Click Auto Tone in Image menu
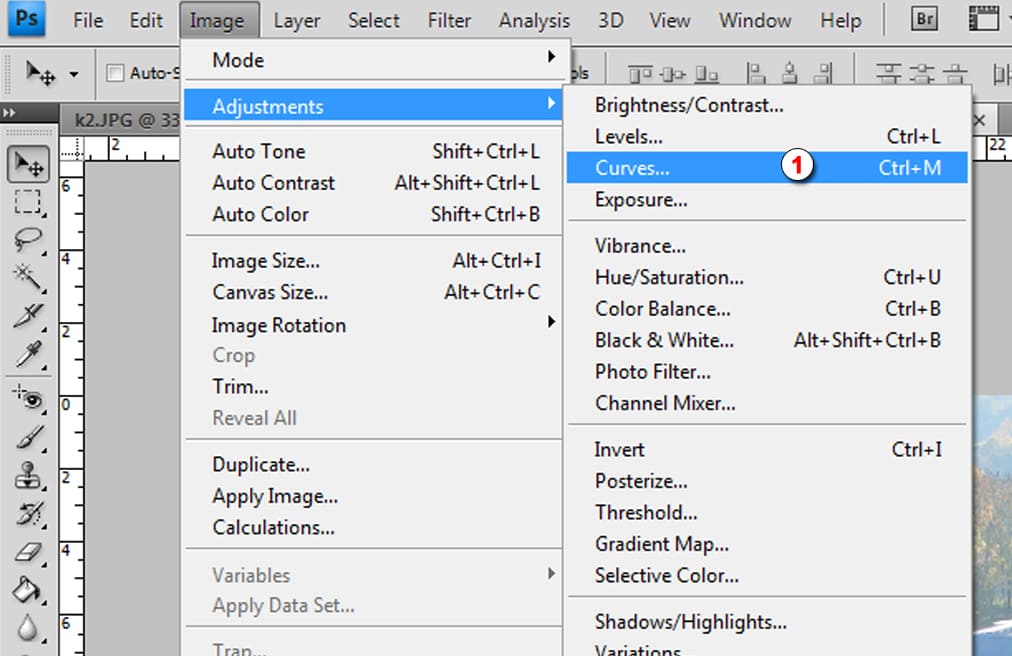Screen dimensions: 1012x656 374,151
